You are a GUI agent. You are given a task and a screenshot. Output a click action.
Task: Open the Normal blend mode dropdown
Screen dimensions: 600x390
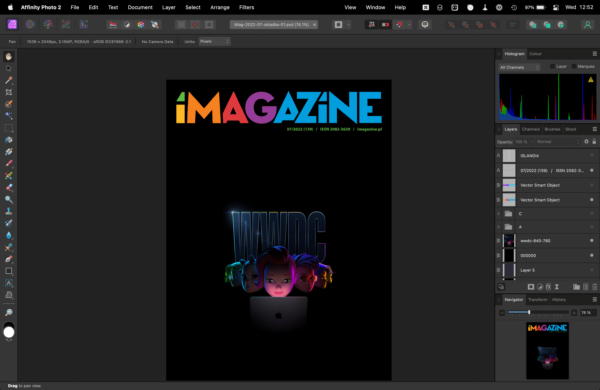(x=558, y=142)
